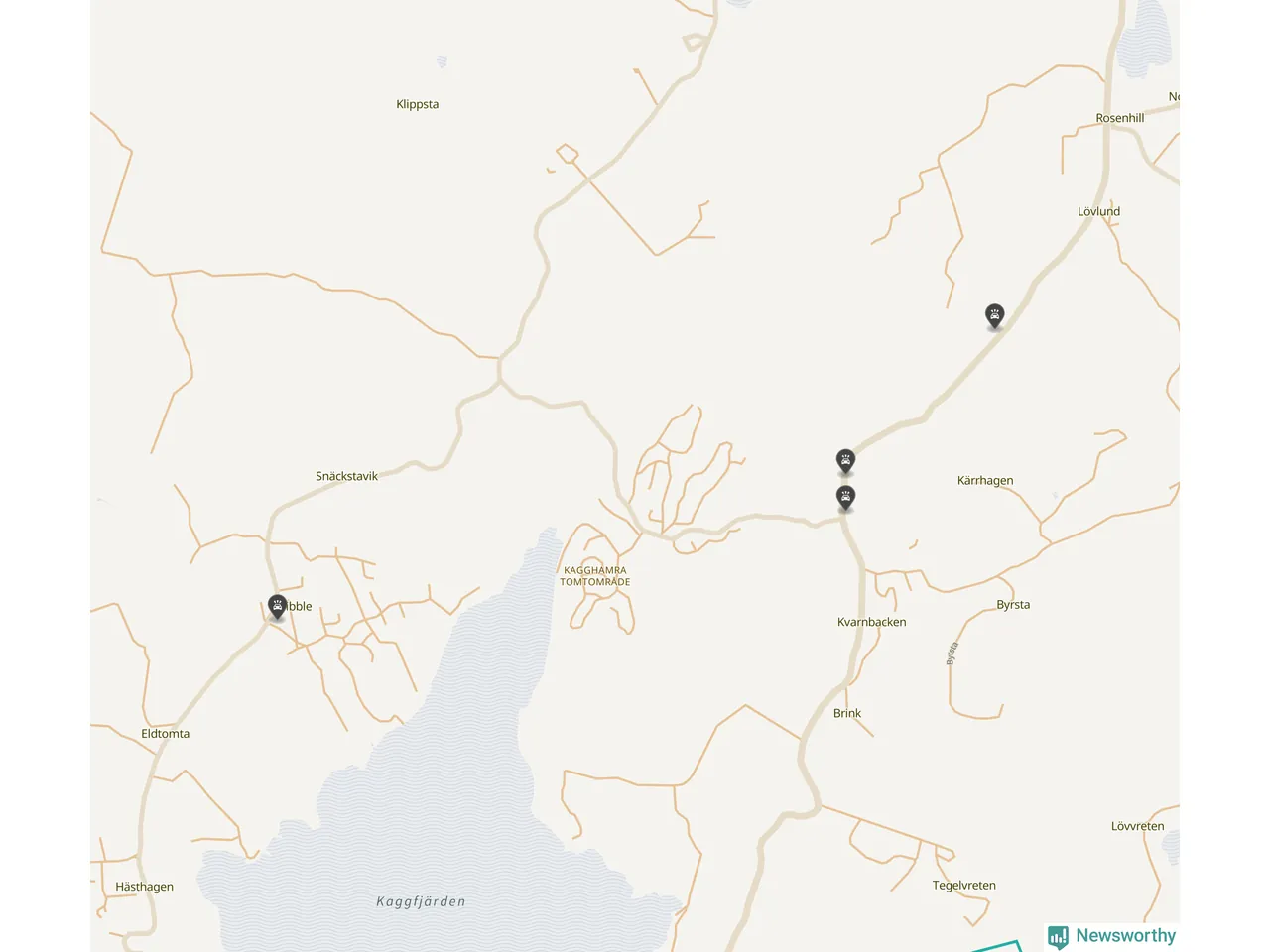Select the Rosenhill place label
Viewport: 1270px width, 952px height.
pyautogui.click(x=1119, y=118)
